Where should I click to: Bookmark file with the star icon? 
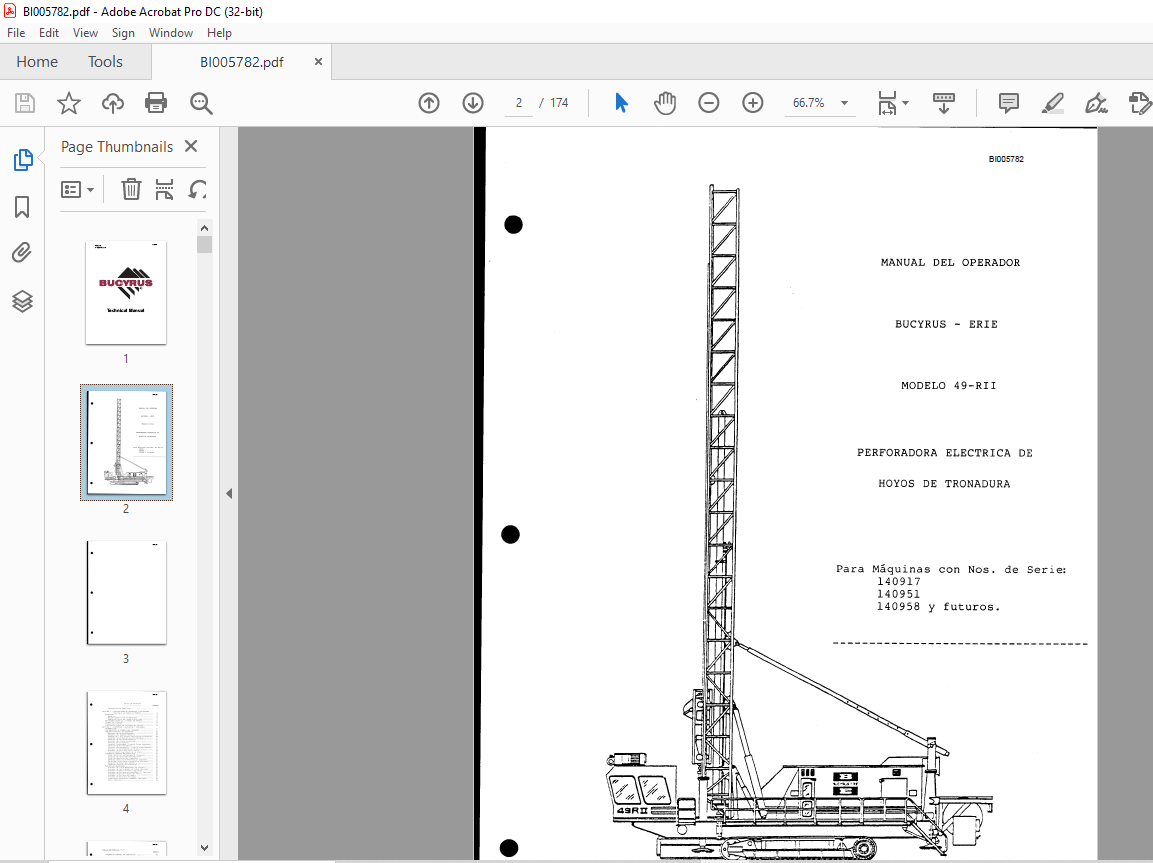click(68, 103)
